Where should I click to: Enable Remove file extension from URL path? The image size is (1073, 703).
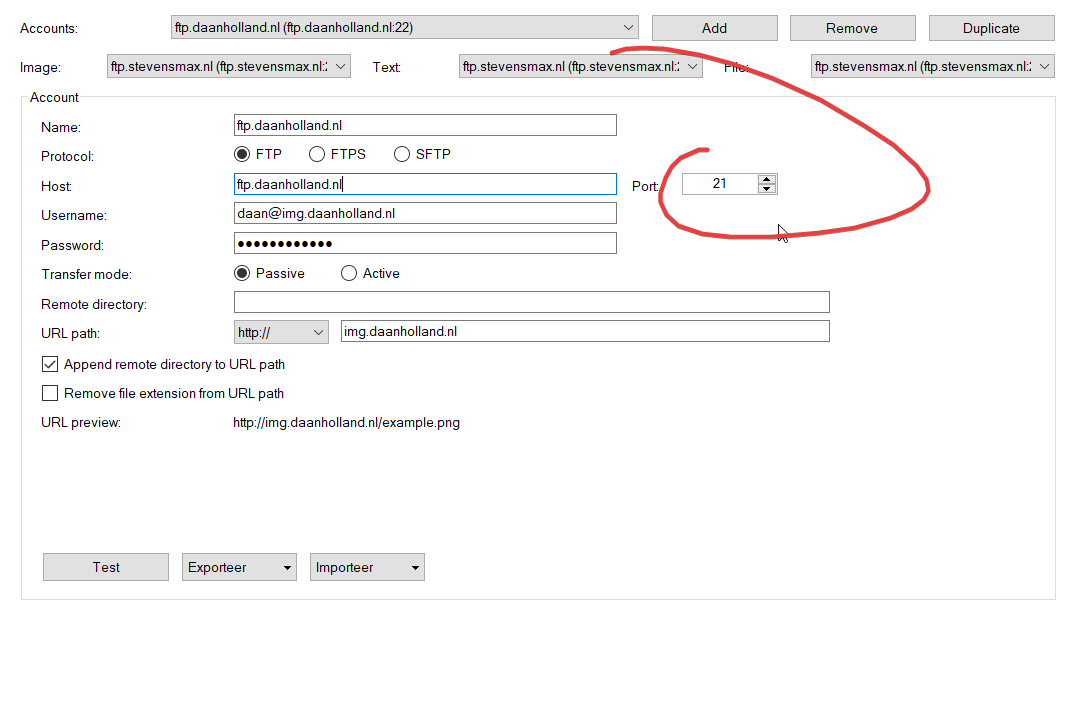click(50, 393)
